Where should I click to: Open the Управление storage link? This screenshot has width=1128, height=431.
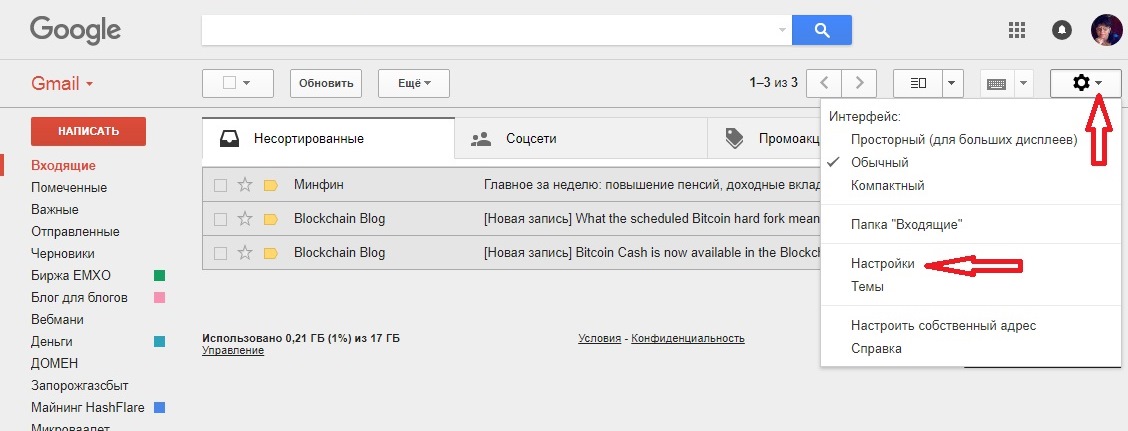[233, 350]
